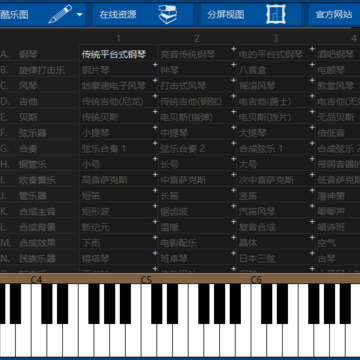Click the plus icon in the 长号 cell
360x360 pixels.
[x=233, y=159]
